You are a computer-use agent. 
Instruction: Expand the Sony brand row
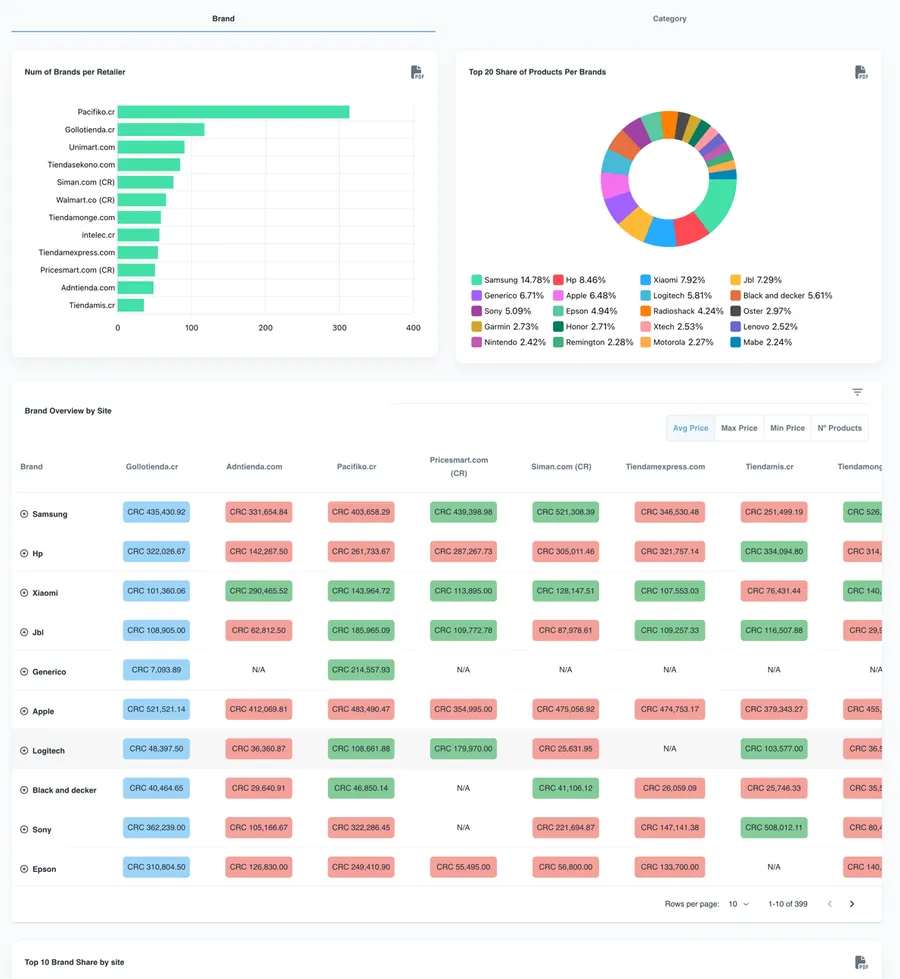point(24,829)
